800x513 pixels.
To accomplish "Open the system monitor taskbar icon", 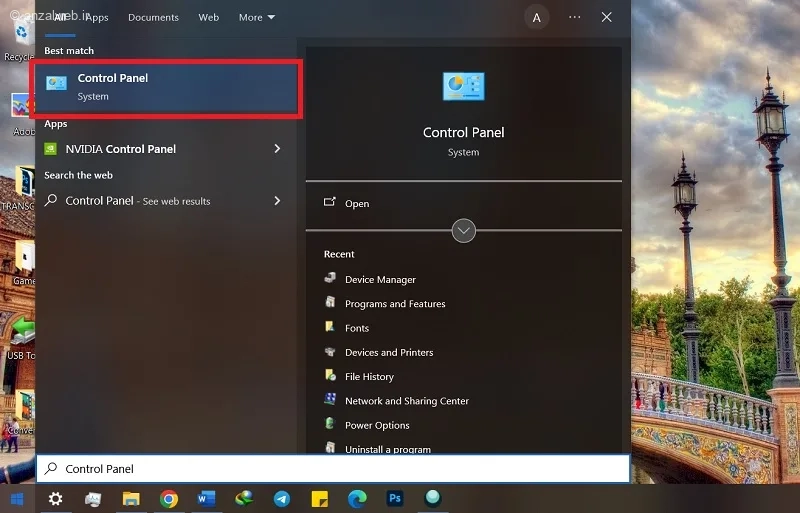I will coord(93,499).
